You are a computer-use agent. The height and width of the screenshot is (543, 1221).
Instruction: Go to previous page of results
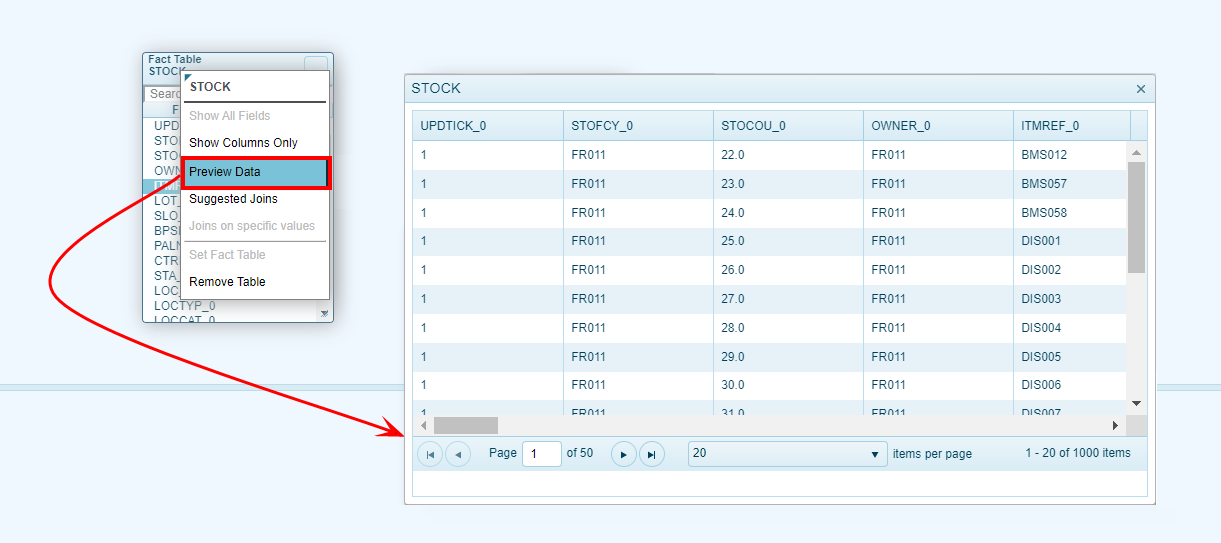458,454
